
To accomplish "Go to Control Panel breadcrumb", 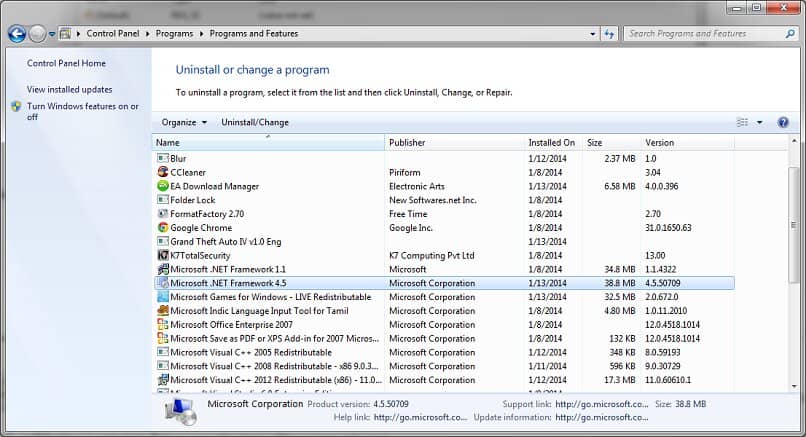I will 113,33.
